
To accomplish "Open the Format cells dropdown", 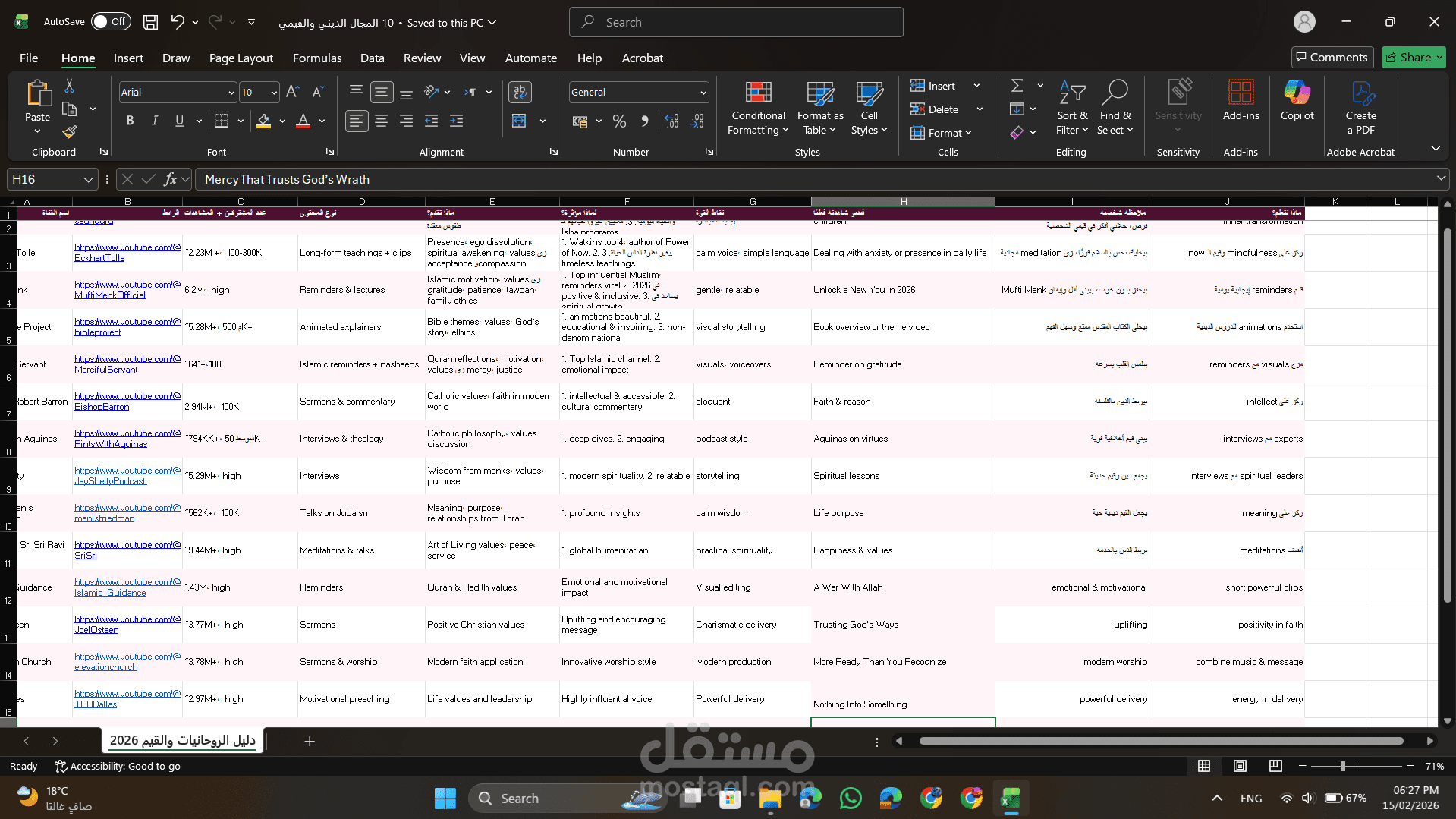I will 942,133.
